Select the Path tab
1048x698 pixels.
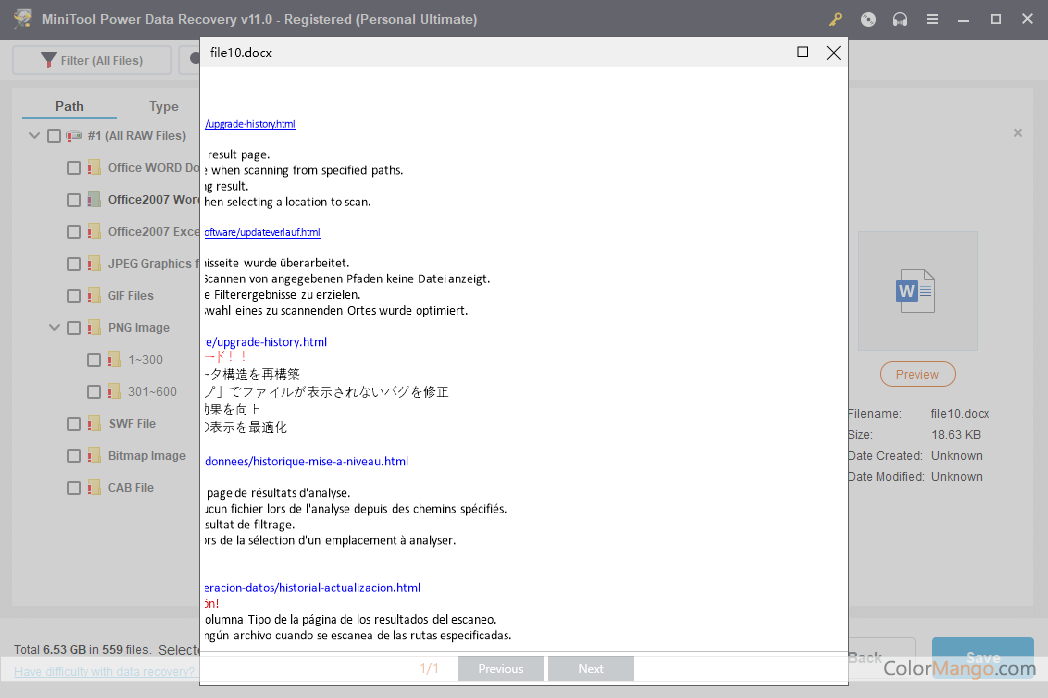tap(69, 107)
